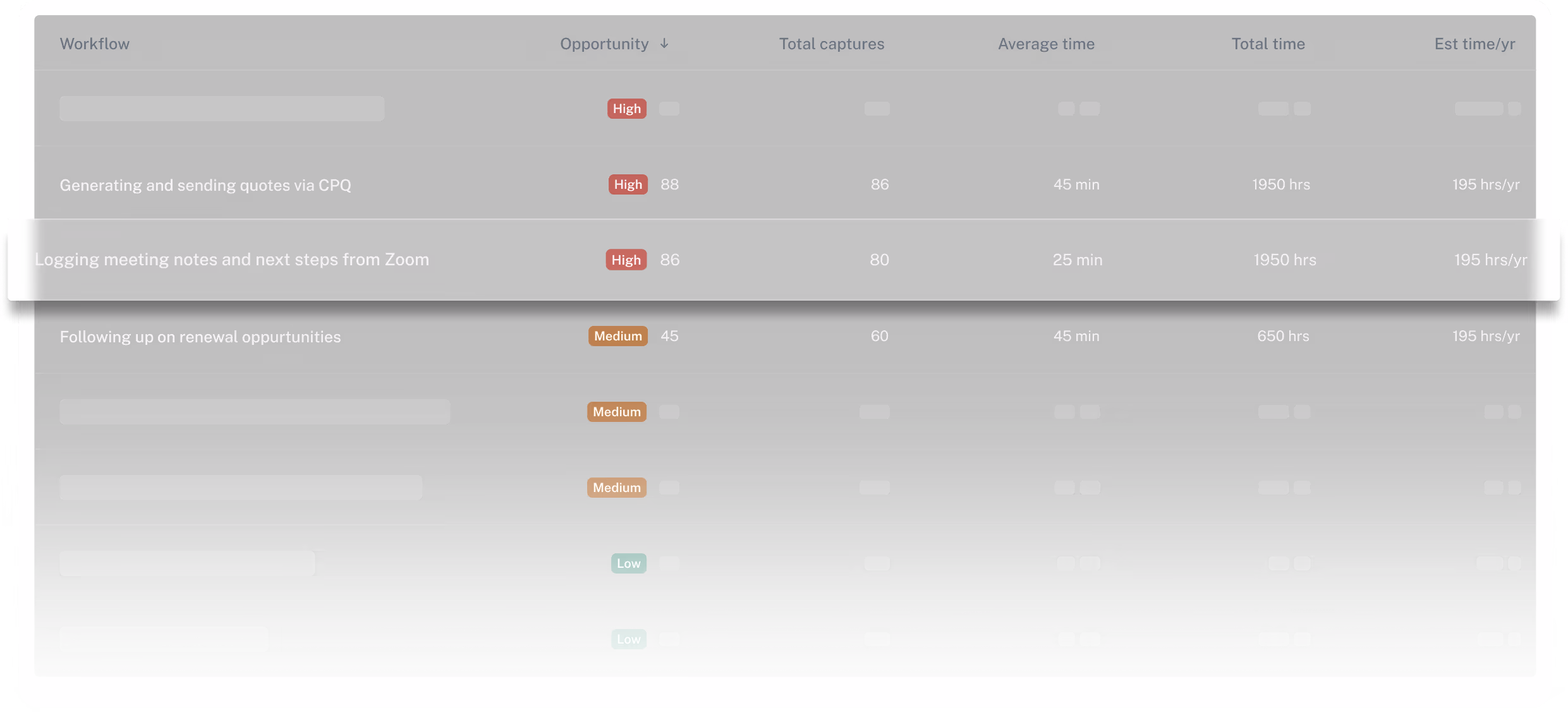Click the Total time column header
Screen dimensions: 1568x715
point(1268,44)
